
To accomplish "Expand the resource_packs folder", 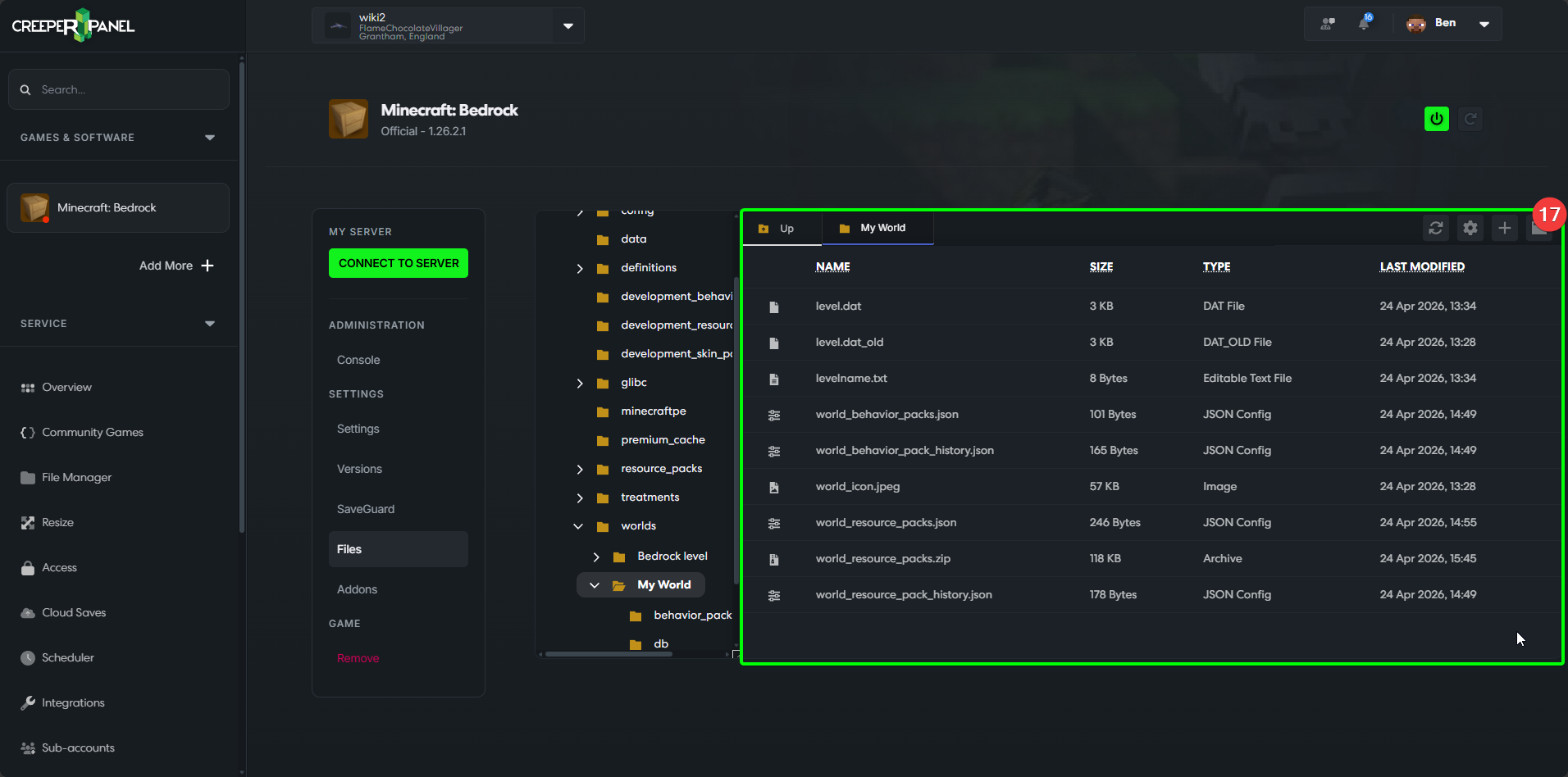I will coord(580,469).
